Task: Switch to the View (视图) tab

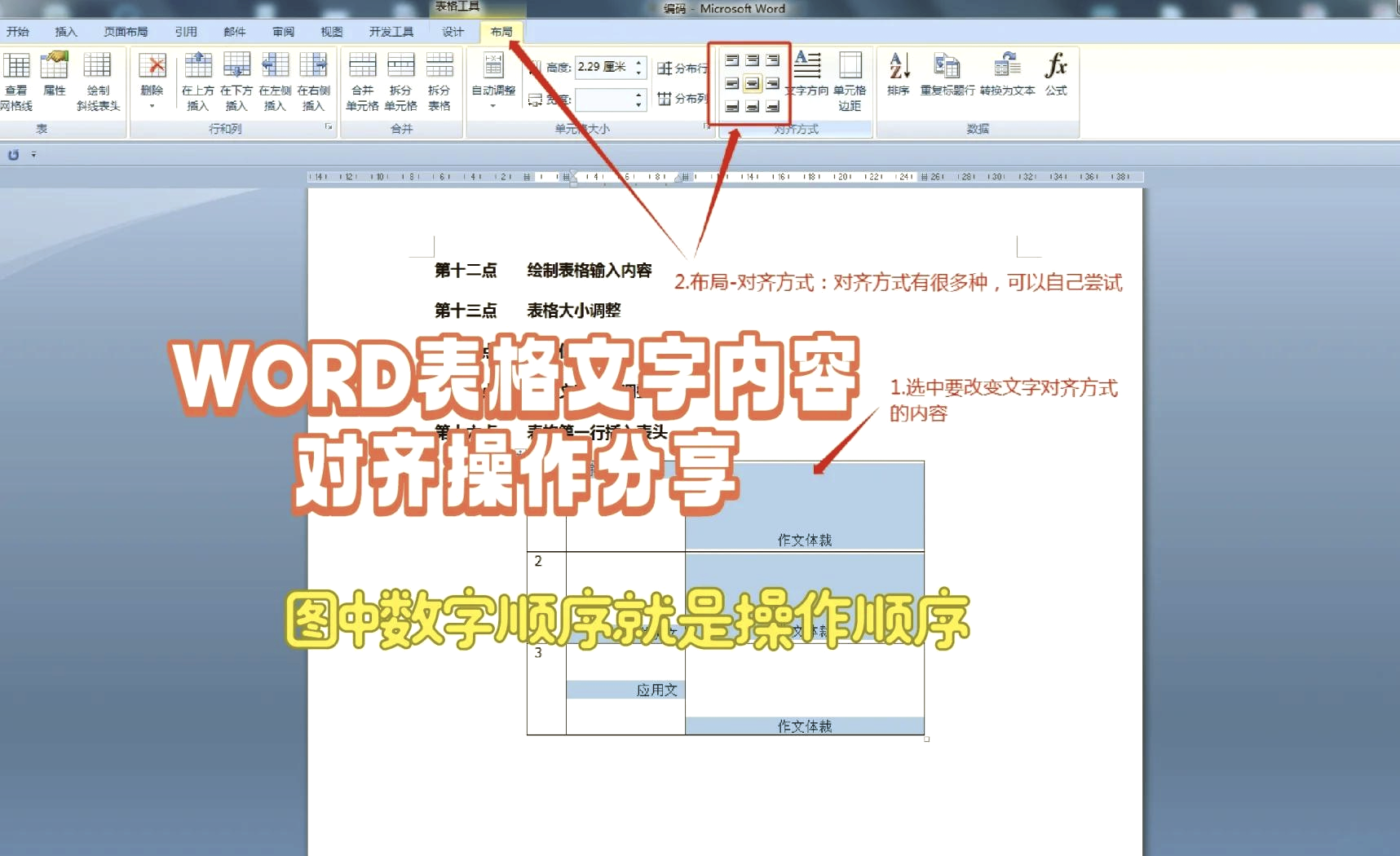Action: pyautogui.click(x=332, y=32)
